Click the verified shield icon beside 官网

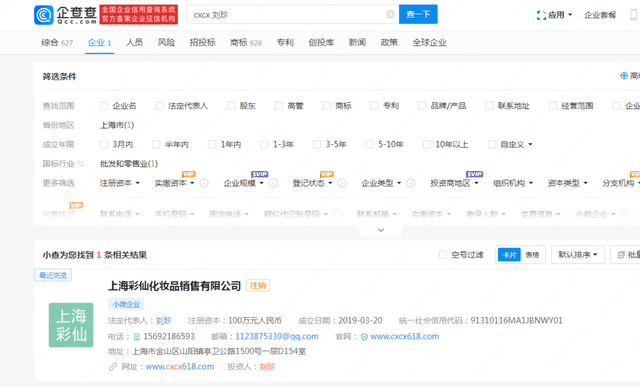(364, 337)
